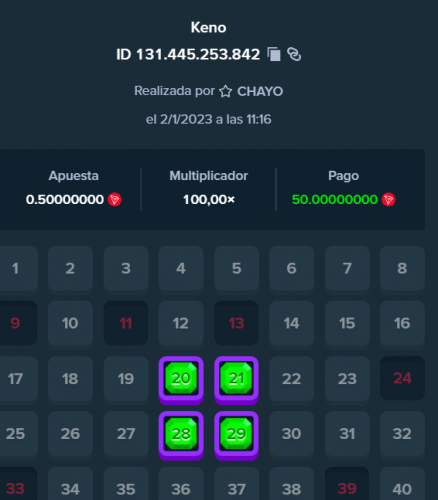The width and height of the screenshot is (438, 500).
Task: Click the bet ID 131.445.253.842 text
Action: 188,54
